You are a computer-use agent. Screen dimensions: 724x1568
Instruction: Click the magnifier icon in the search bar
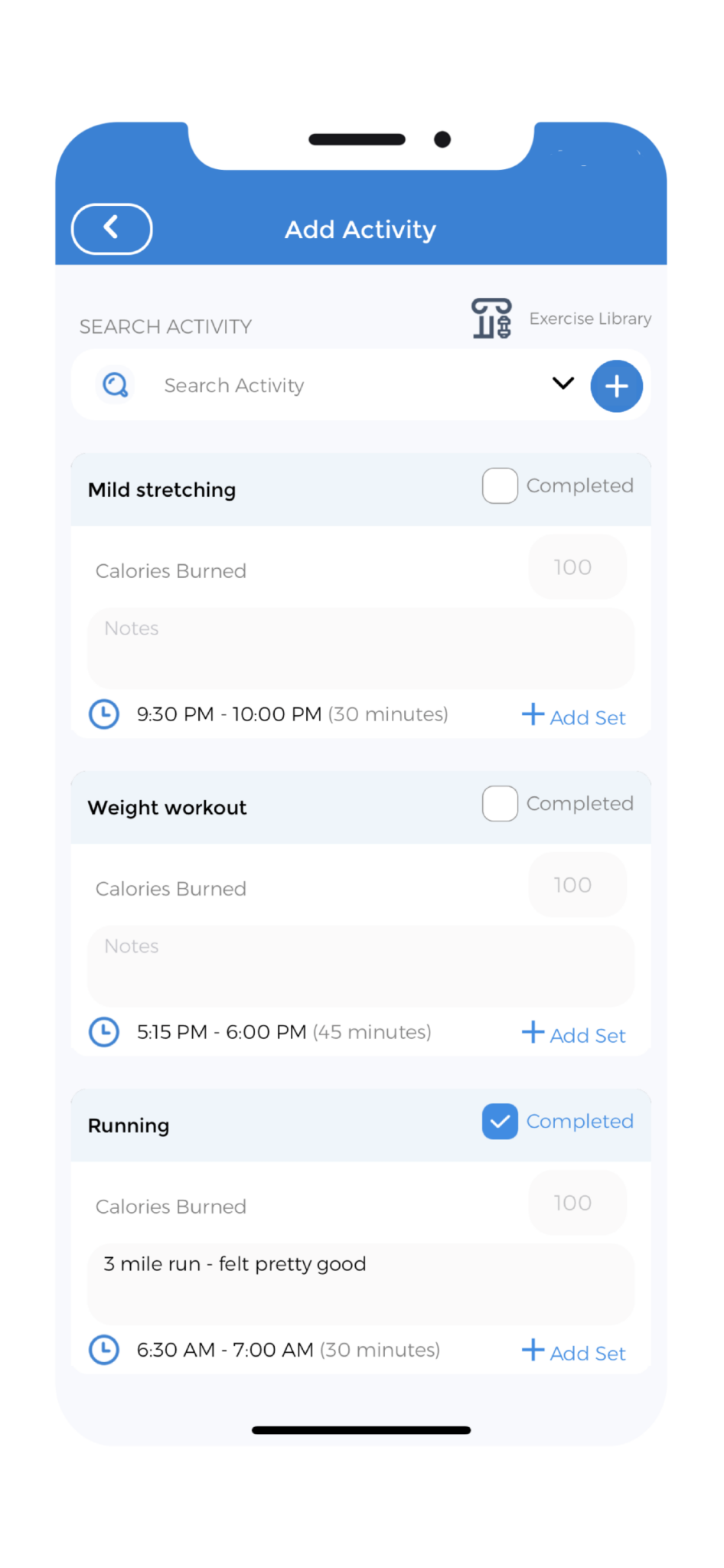click(x=115, y=385)
